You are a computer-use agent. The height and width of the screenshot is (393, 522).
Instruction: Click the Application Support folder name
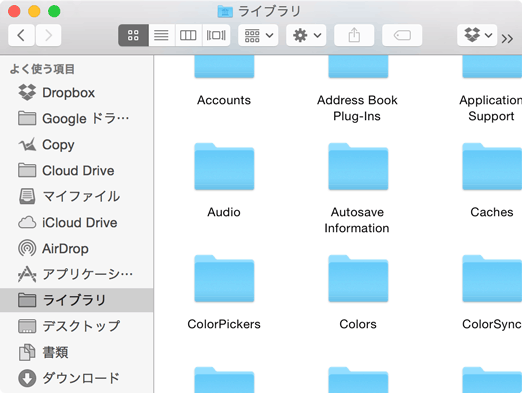click(491, 108)
